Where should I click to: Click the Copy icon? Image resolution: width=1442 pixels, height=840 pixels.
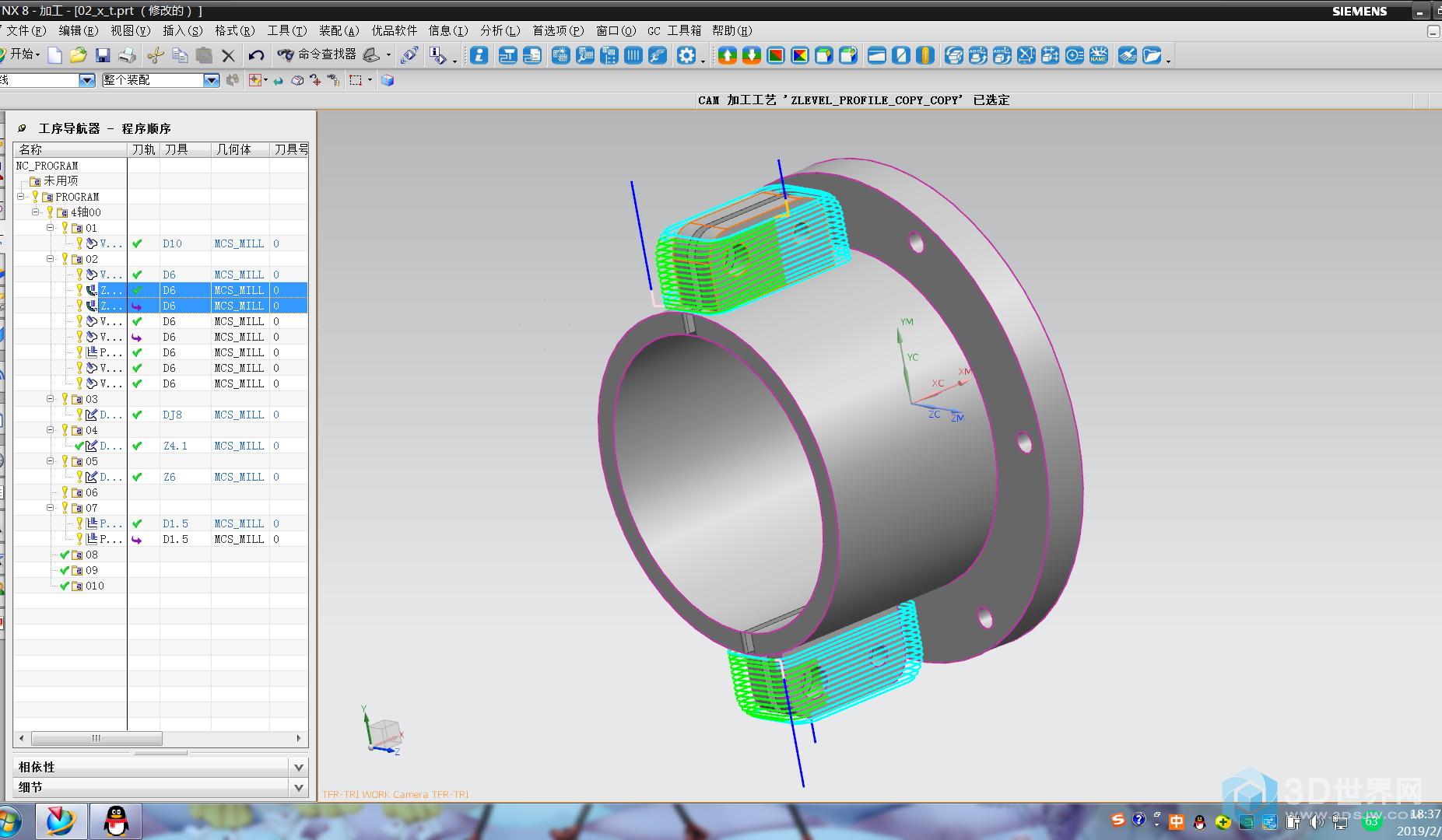(x=180, y=55)
